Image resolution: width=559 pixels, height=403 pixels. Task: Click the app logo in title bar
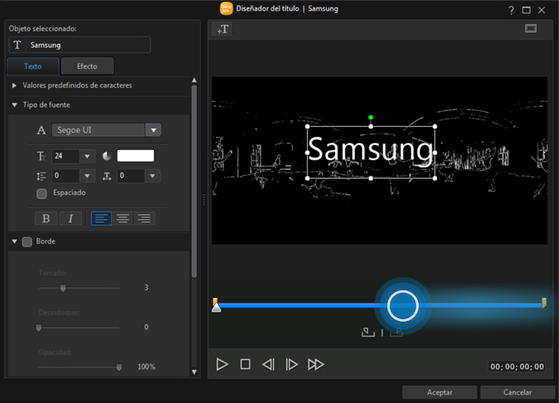226,9
